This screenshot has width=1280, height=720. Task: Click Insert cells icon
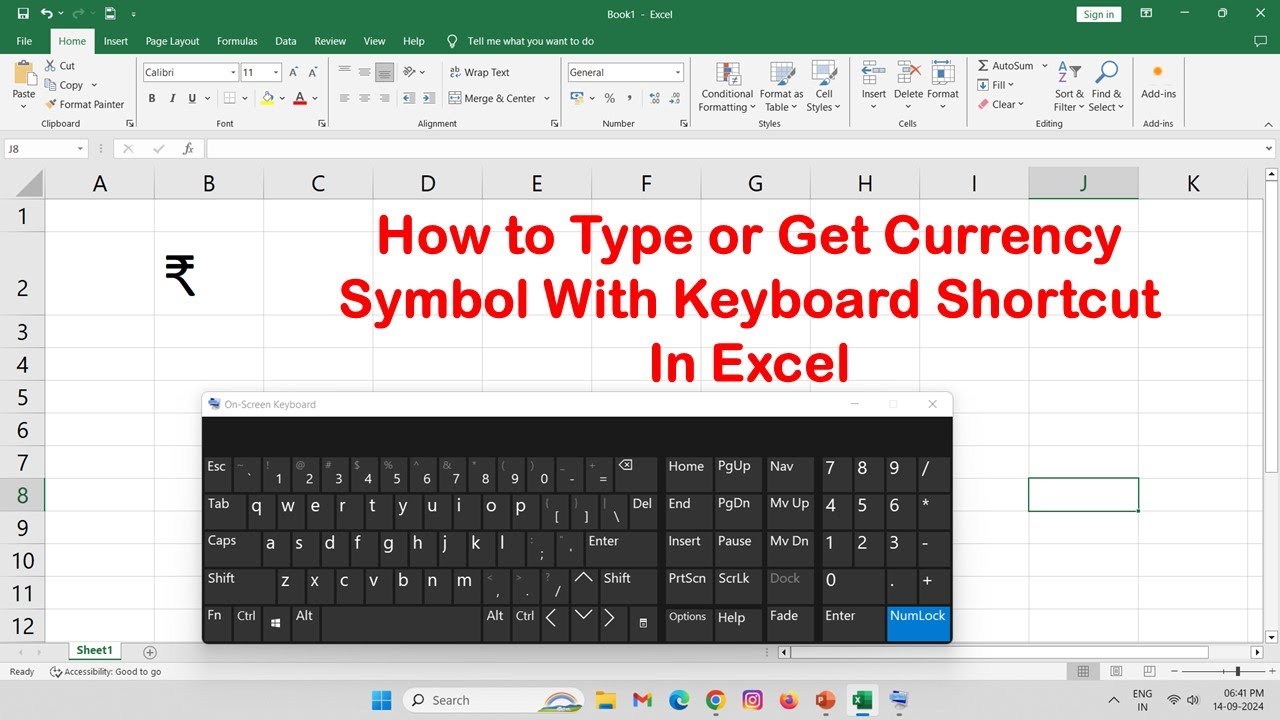(873, 74)
